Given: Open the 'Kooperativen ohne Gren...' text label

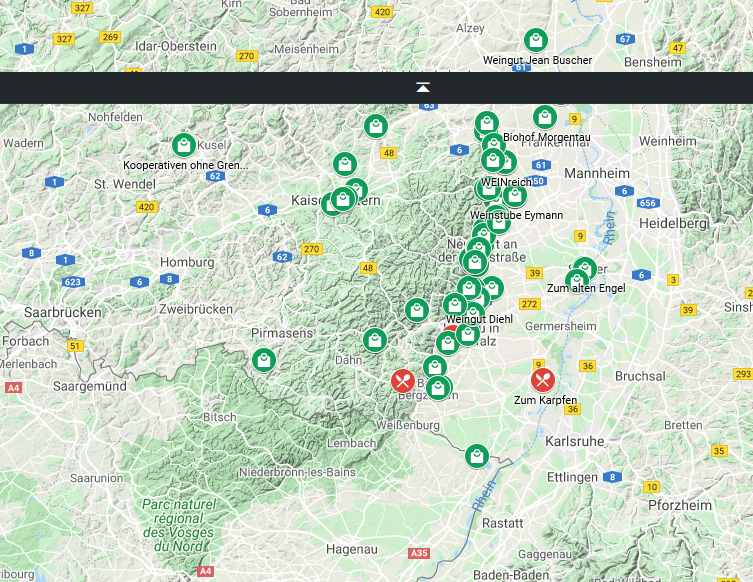Looking at the screenshot, I should click(185, 165).
